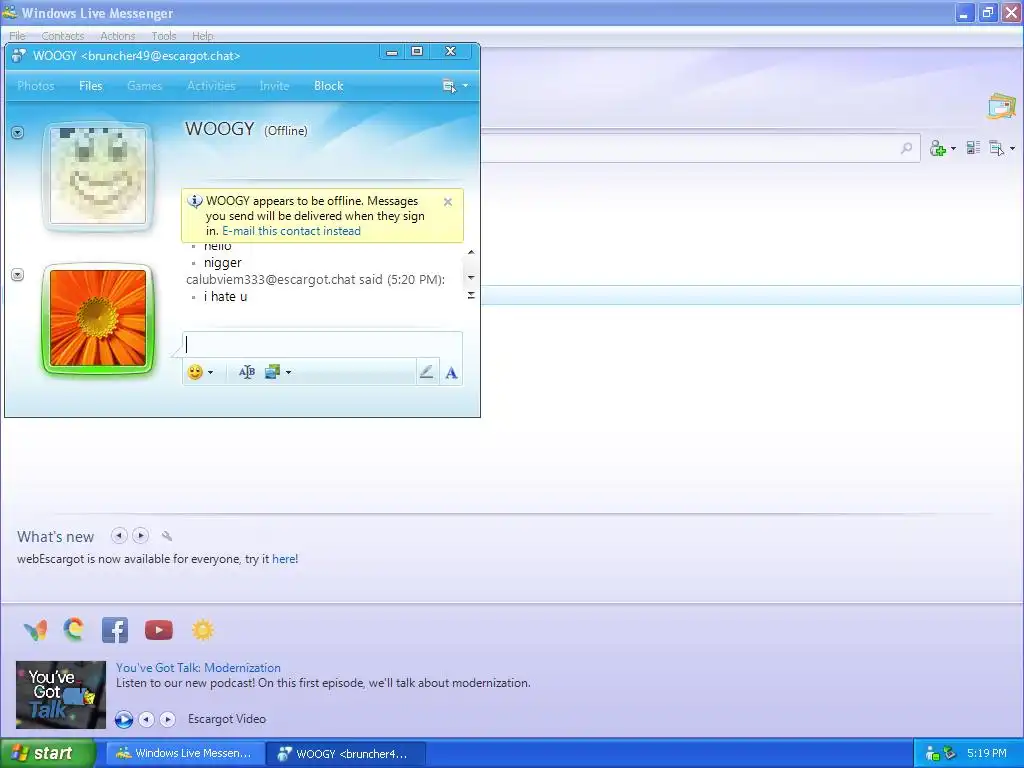Open the Windows start menu
Viewport: 1024px width, 768px height.
(48, 754)
